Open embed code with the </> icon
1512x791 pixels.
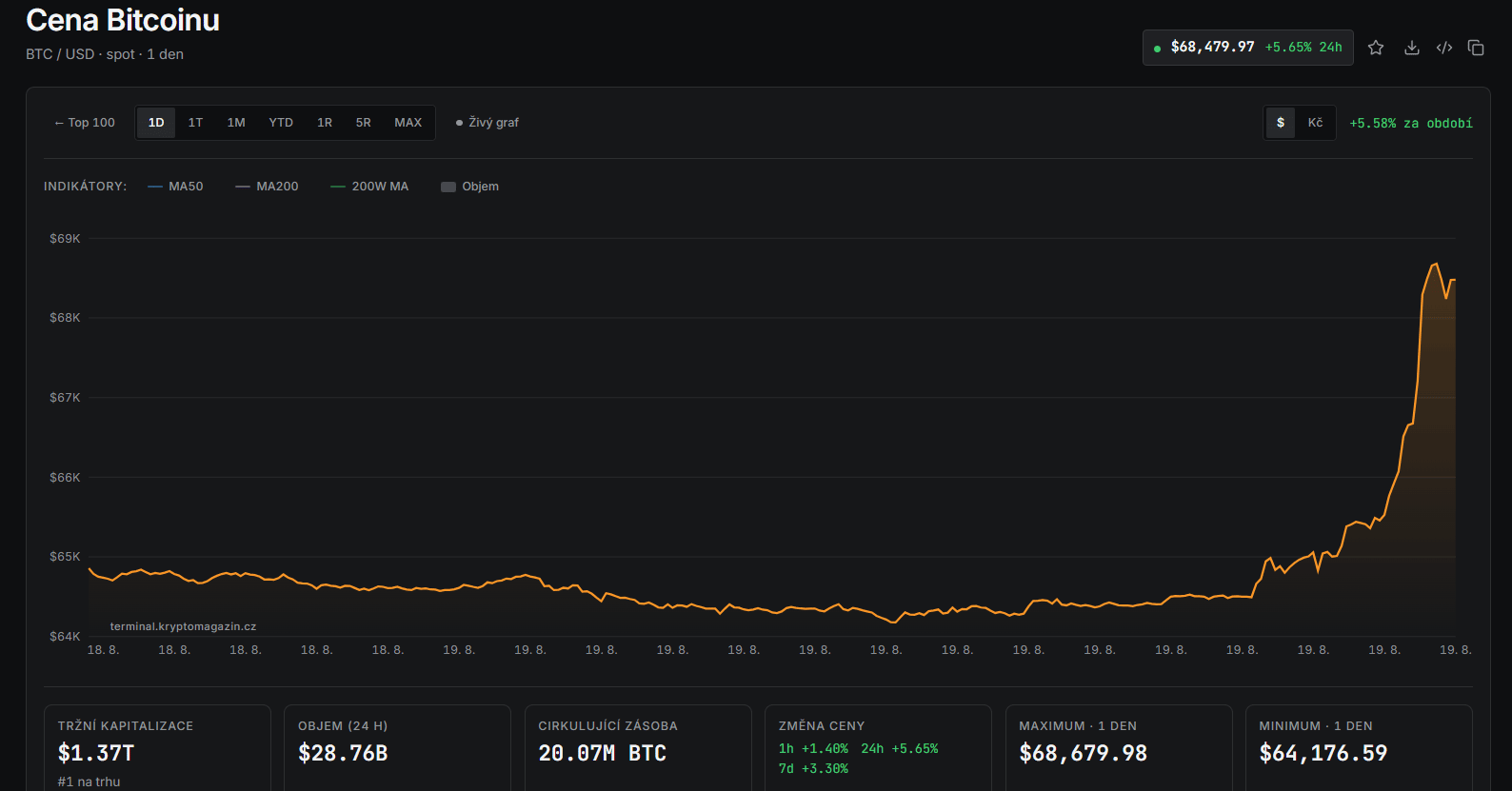1444,48
